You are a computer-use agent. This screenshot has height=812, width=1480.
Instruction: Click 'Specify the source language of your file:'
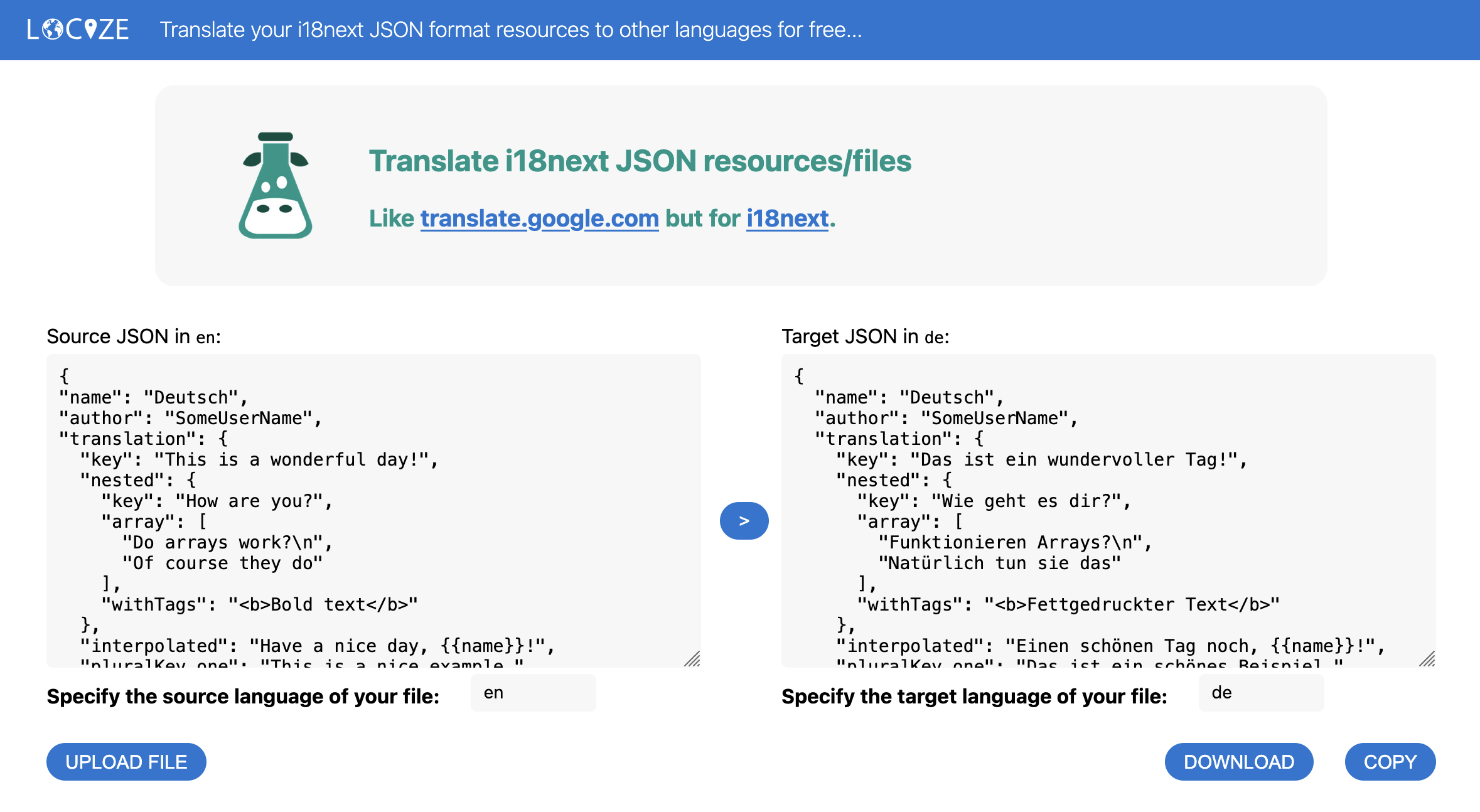point(243,697)
